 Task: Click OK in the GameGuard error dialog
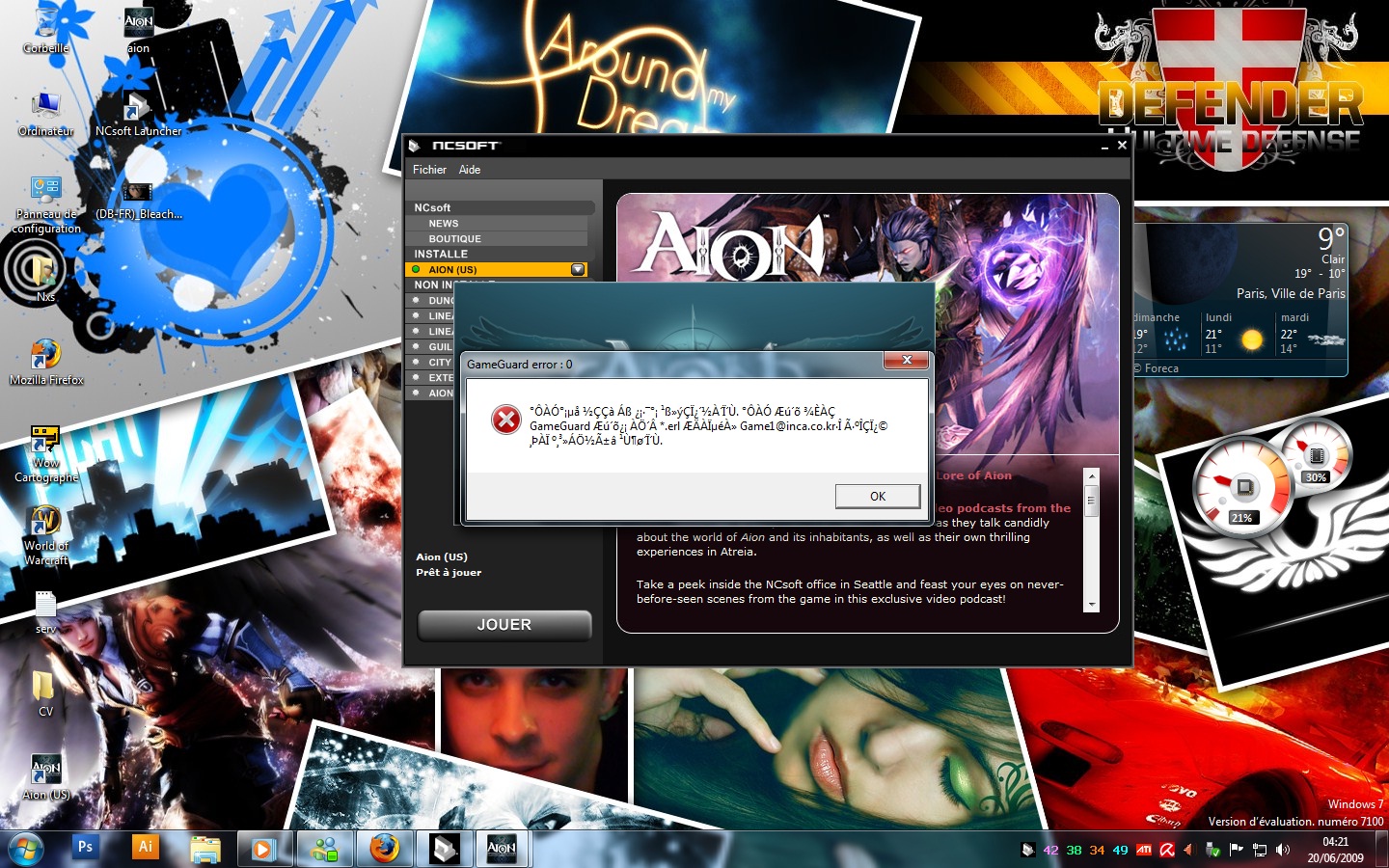coord(877,496)
